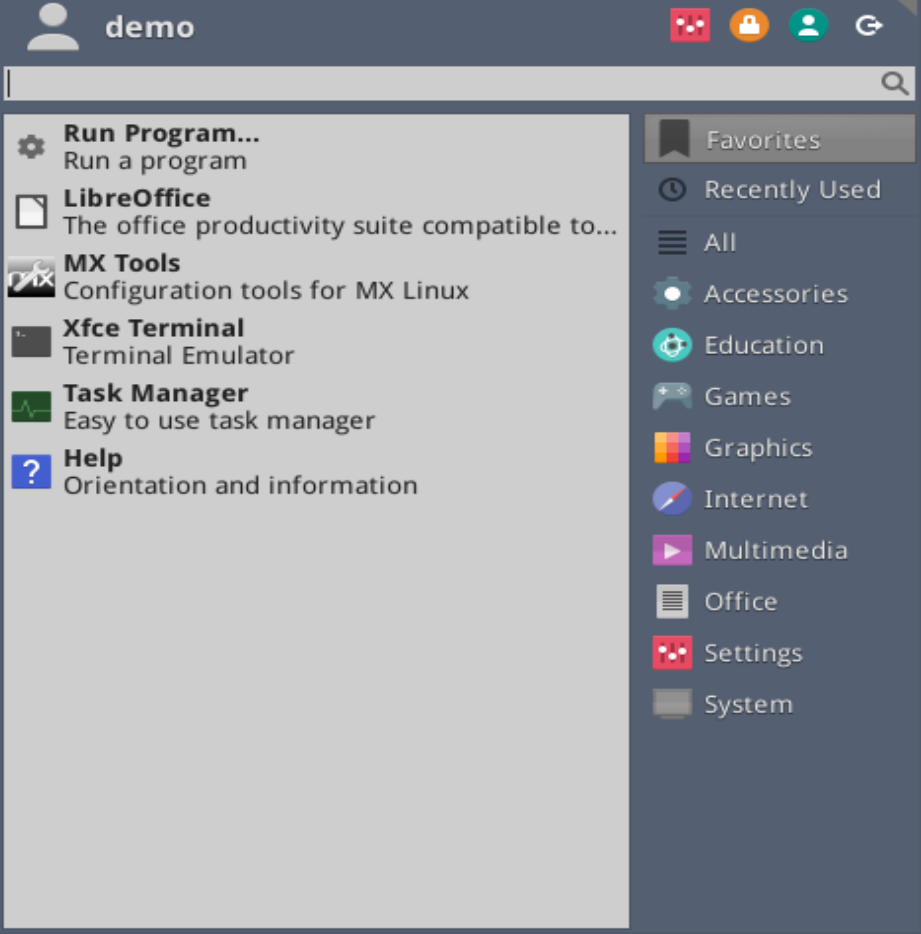Click the Accessories category icon

[x=672, y=293]
